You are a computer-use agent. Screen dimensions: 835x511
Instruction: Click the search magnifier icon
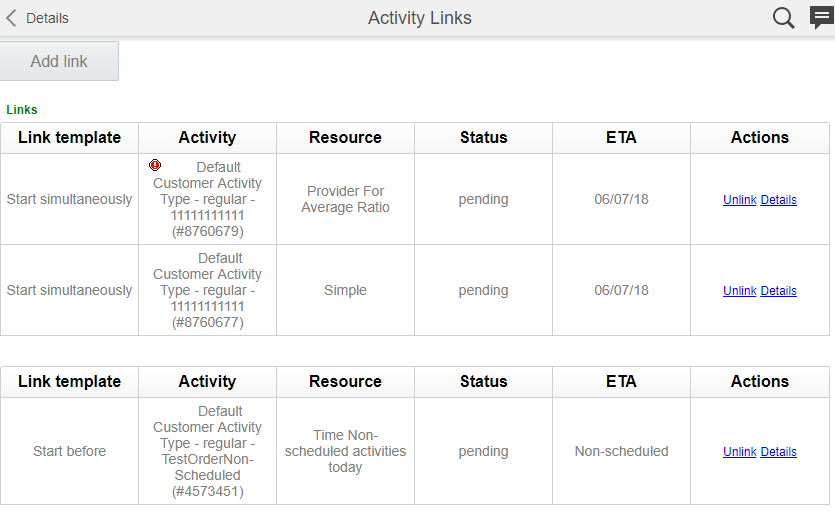[x=784, y=18]
